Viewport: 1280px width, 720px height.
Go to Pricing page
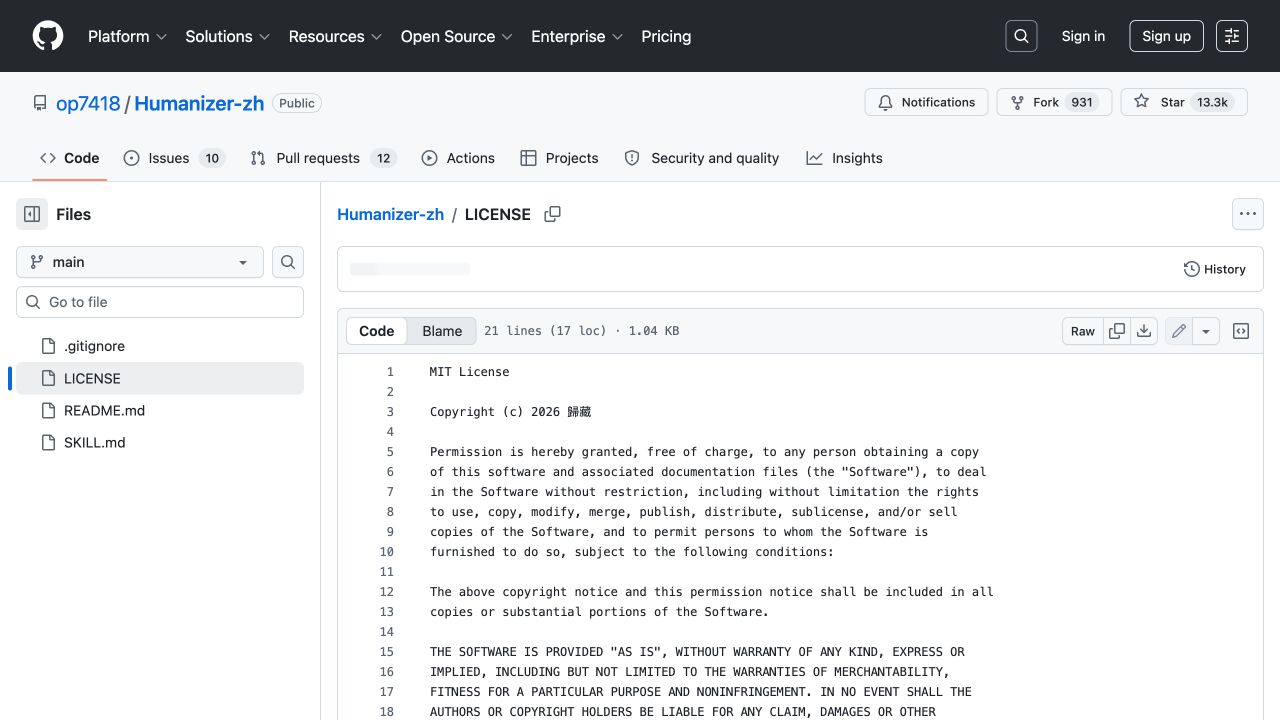(666, 36)
